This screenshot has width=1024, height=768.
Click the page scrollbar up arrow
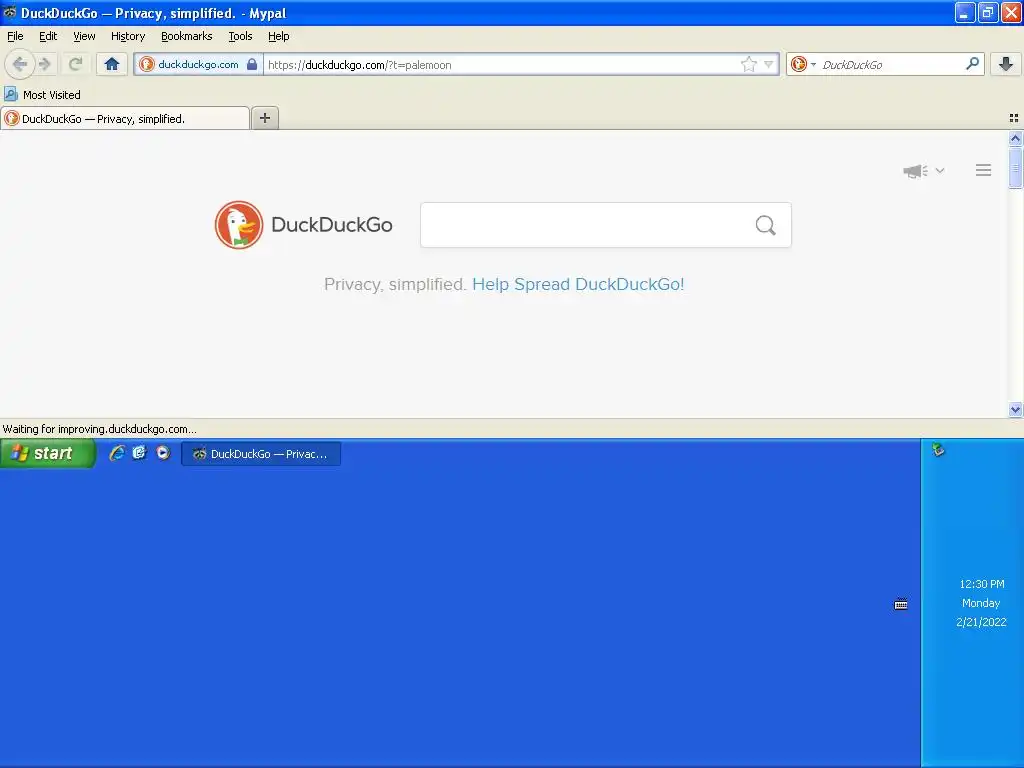click(x=1015, y=138)
